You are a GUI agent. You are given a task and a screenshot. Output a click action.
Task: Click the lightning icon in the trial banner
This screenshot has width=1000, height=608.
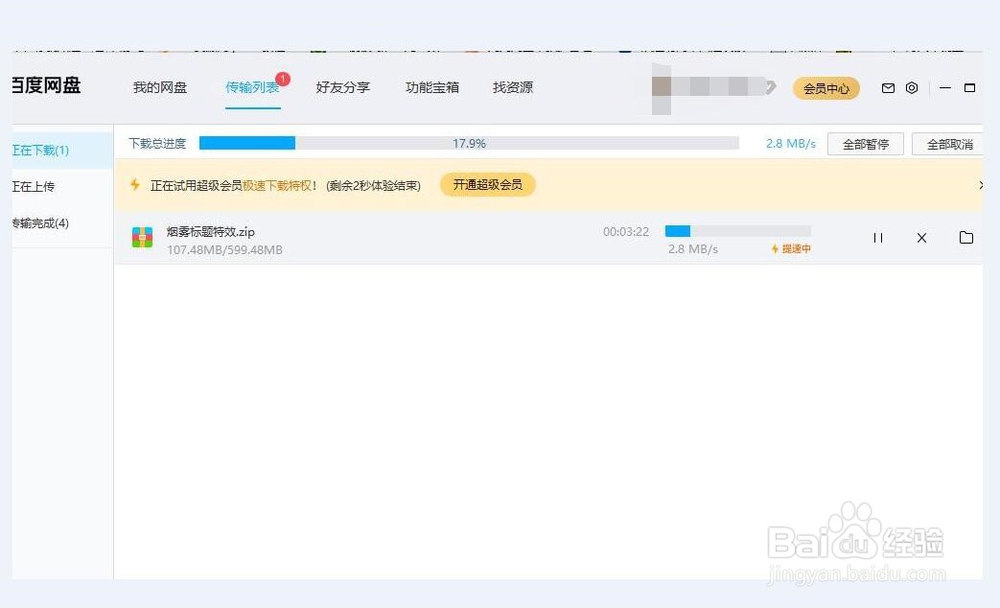pyautogui.click(x=135, y=184)
